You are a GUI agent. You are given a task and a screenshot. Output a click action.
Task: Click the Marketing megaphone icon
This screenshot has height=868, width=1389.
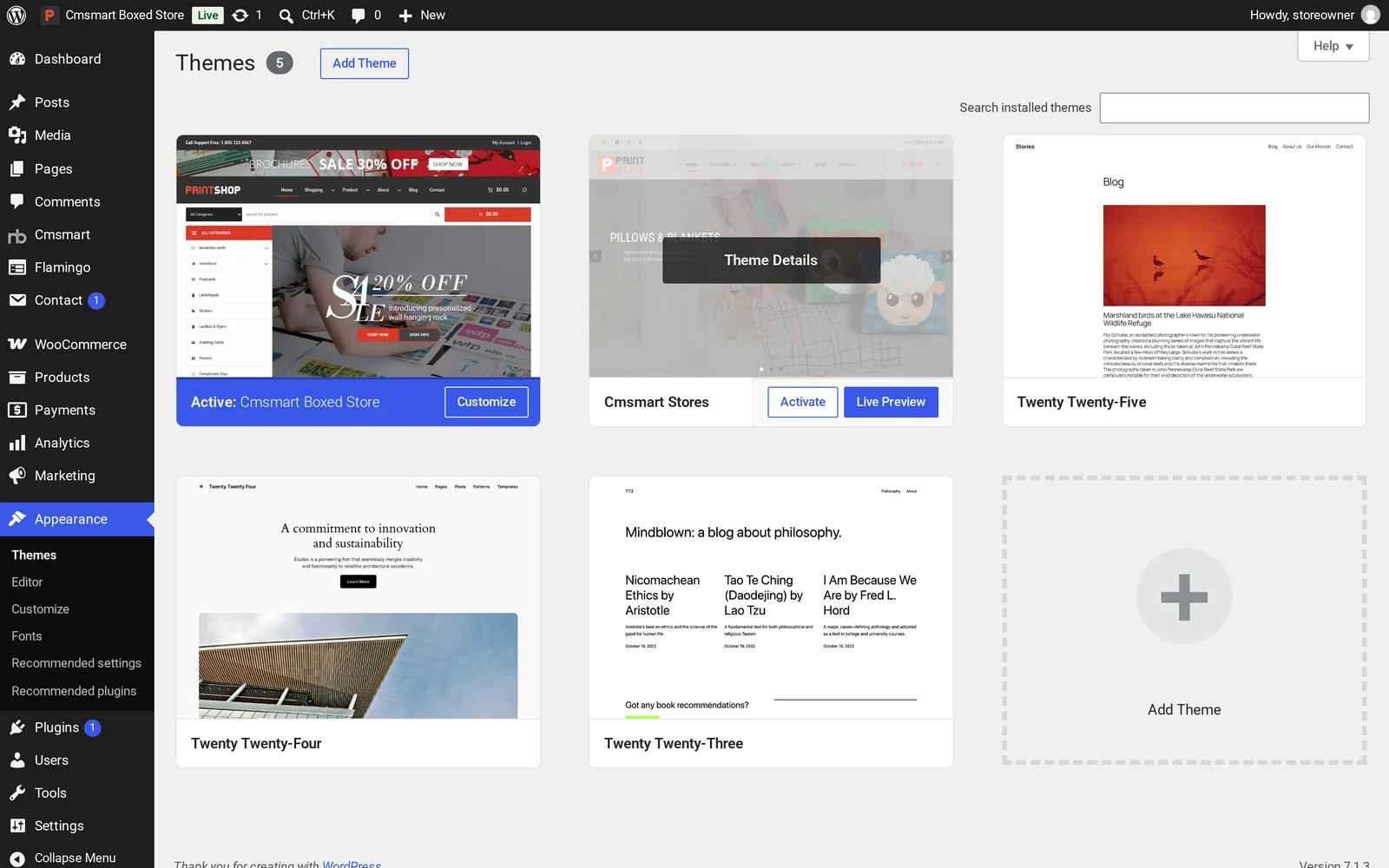[17, 476]
